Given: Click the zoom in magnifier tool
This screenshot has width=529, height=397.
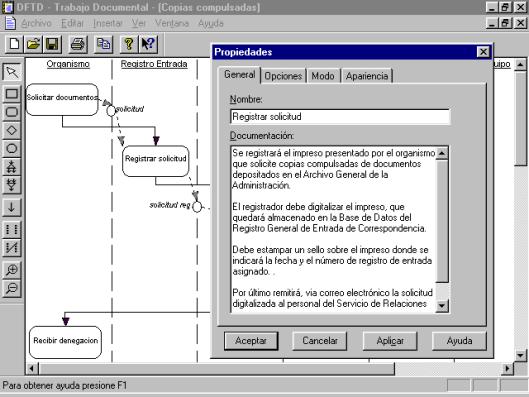Looking at the screenshot, I should click(12, 270).
